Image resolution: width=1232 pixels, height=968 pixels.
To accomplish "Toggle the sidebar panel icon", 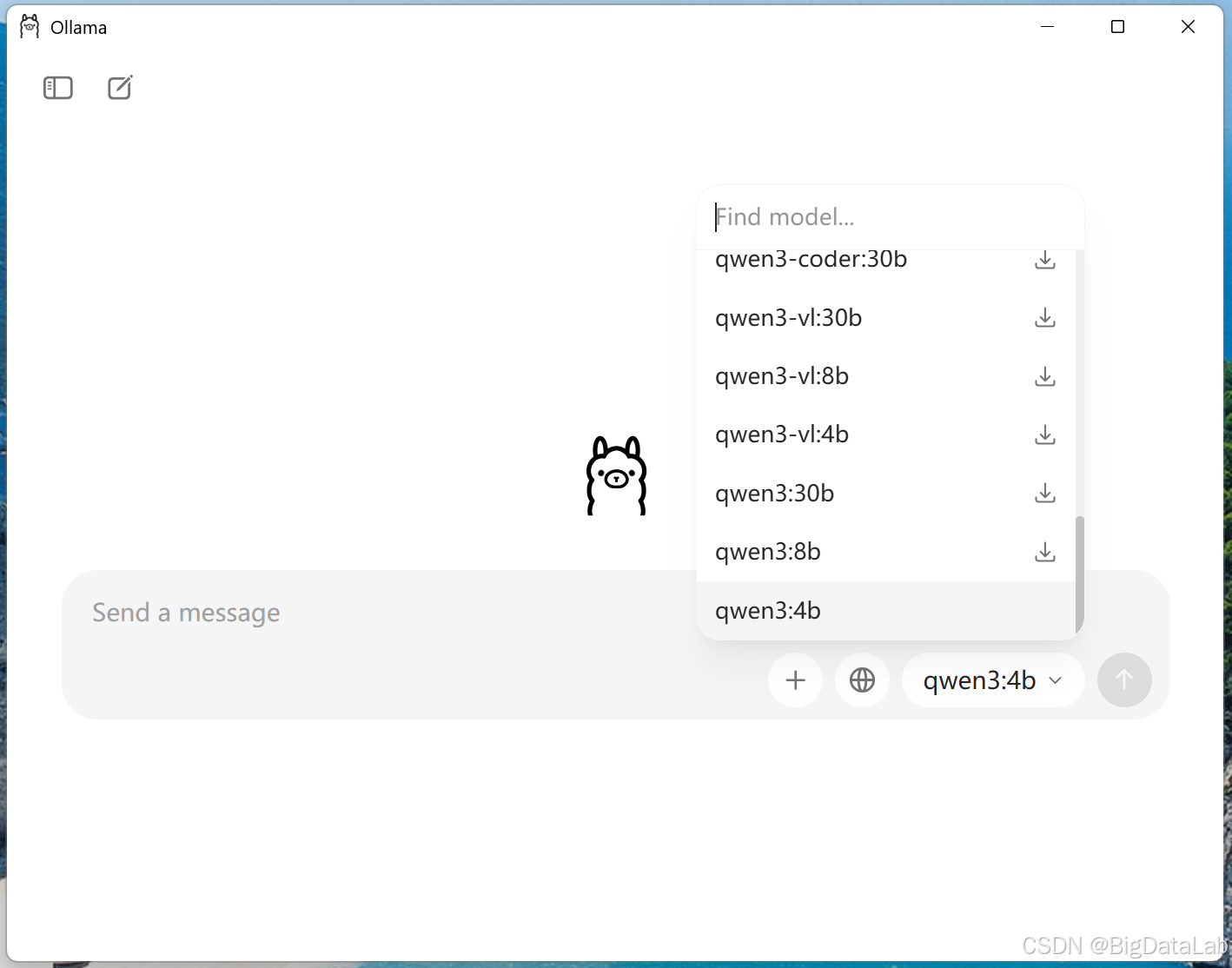I will (x=58, y=88).
